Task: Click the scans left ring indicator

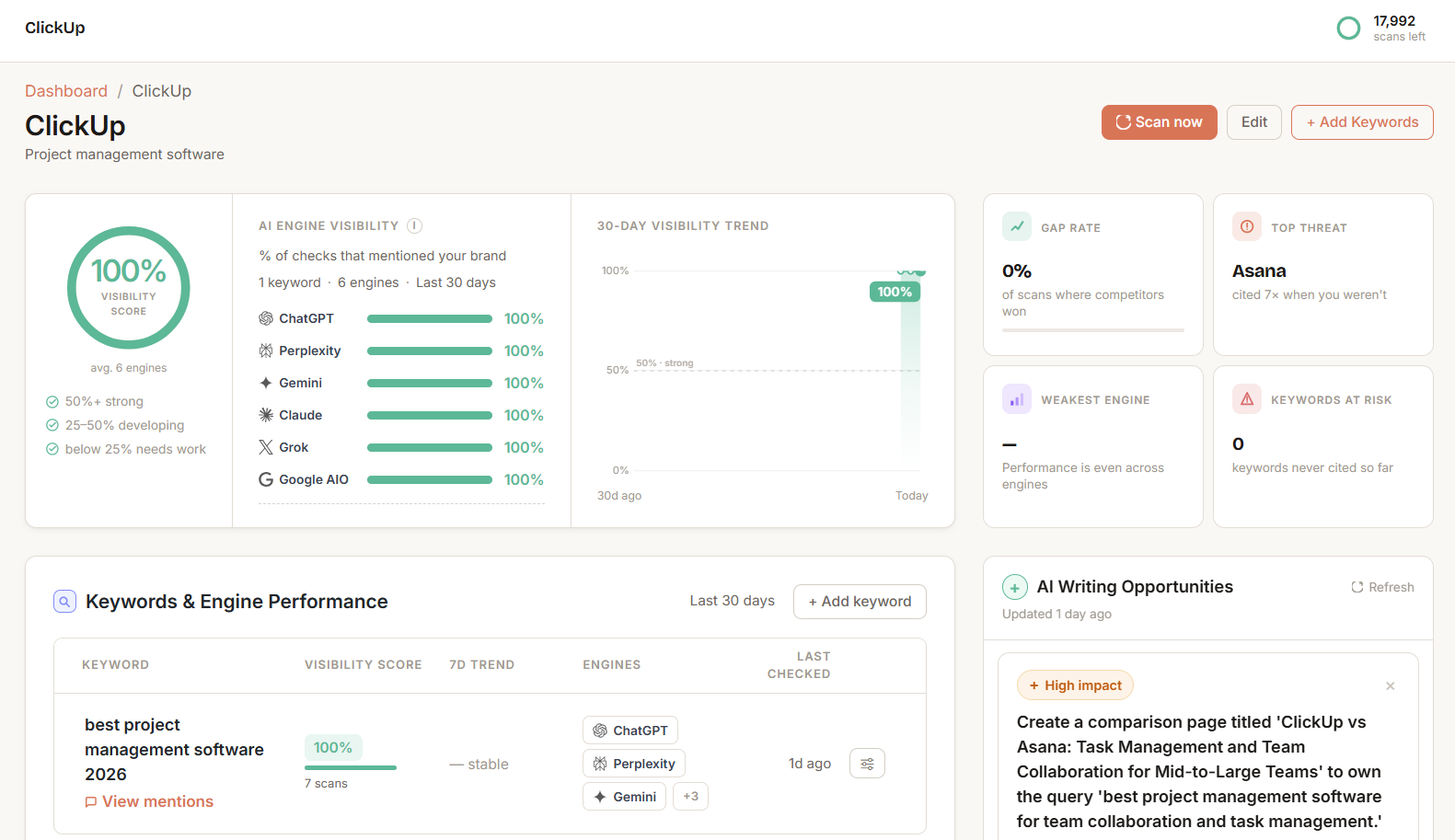Action: (1348, 29)
